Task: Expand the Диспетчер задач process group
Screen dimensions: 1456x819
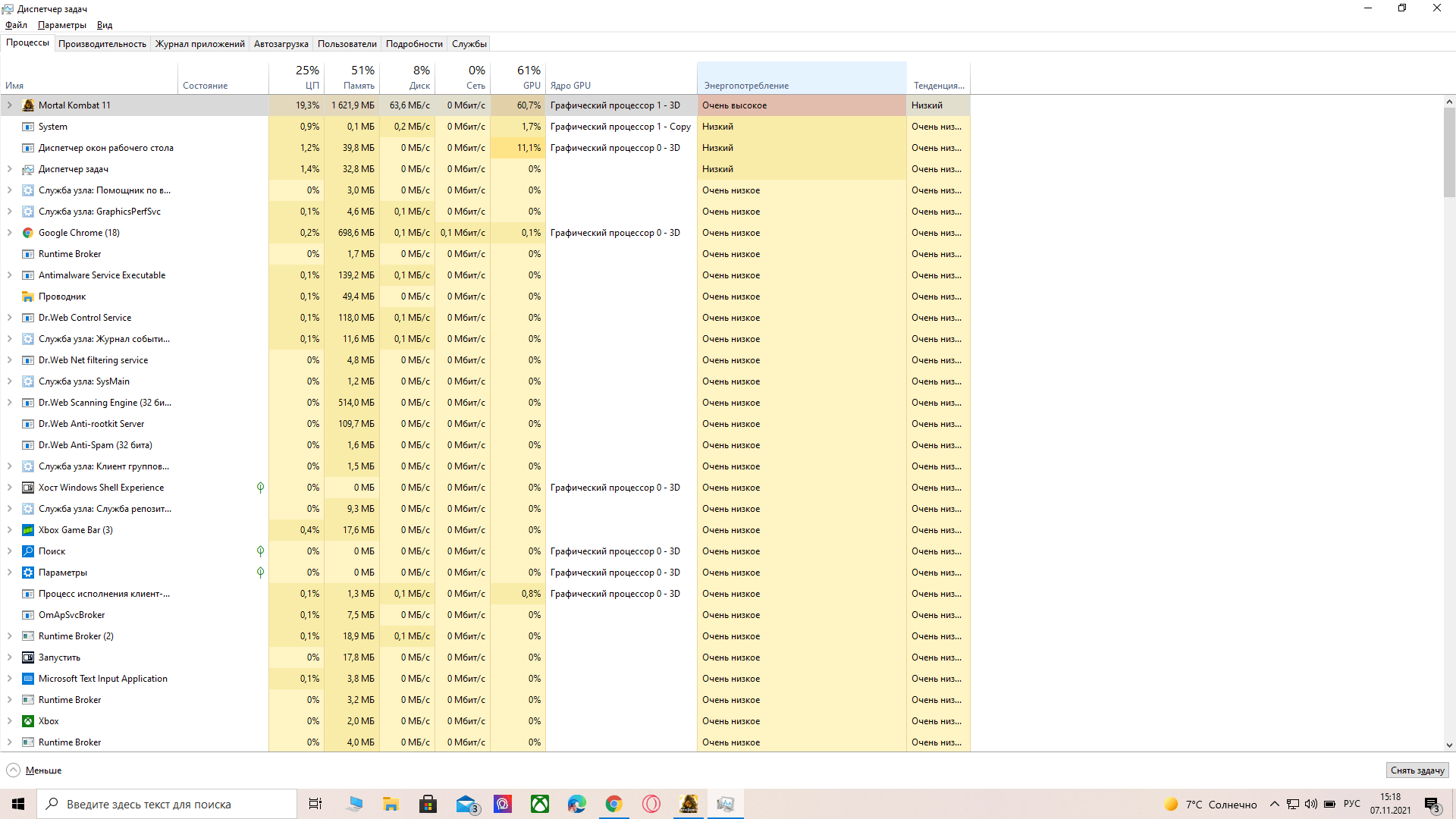Action: pos(10,169)
